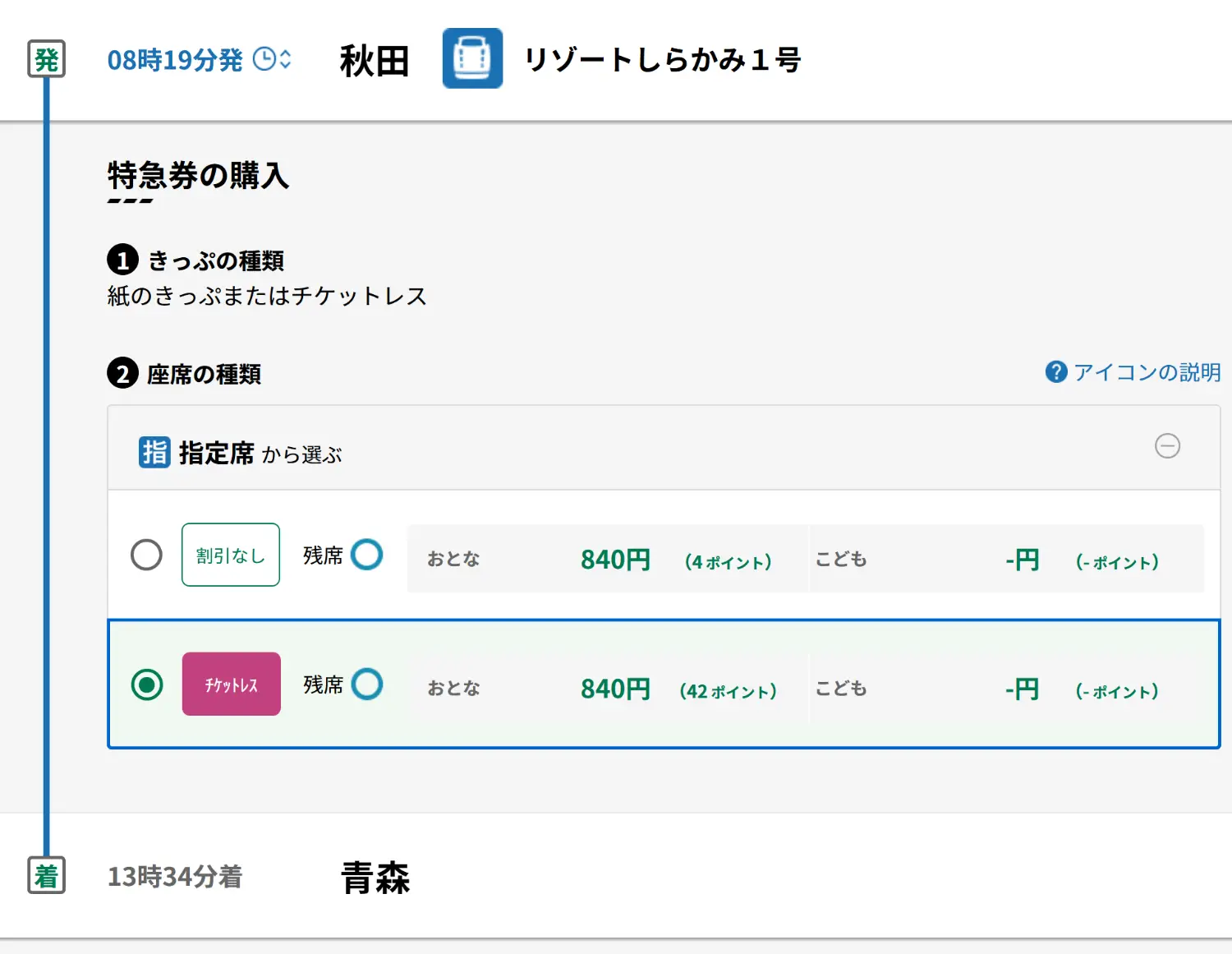Click the 割引なし outlined label button
This screenshot has width=1232, height=954.
[x=231, y=555]
